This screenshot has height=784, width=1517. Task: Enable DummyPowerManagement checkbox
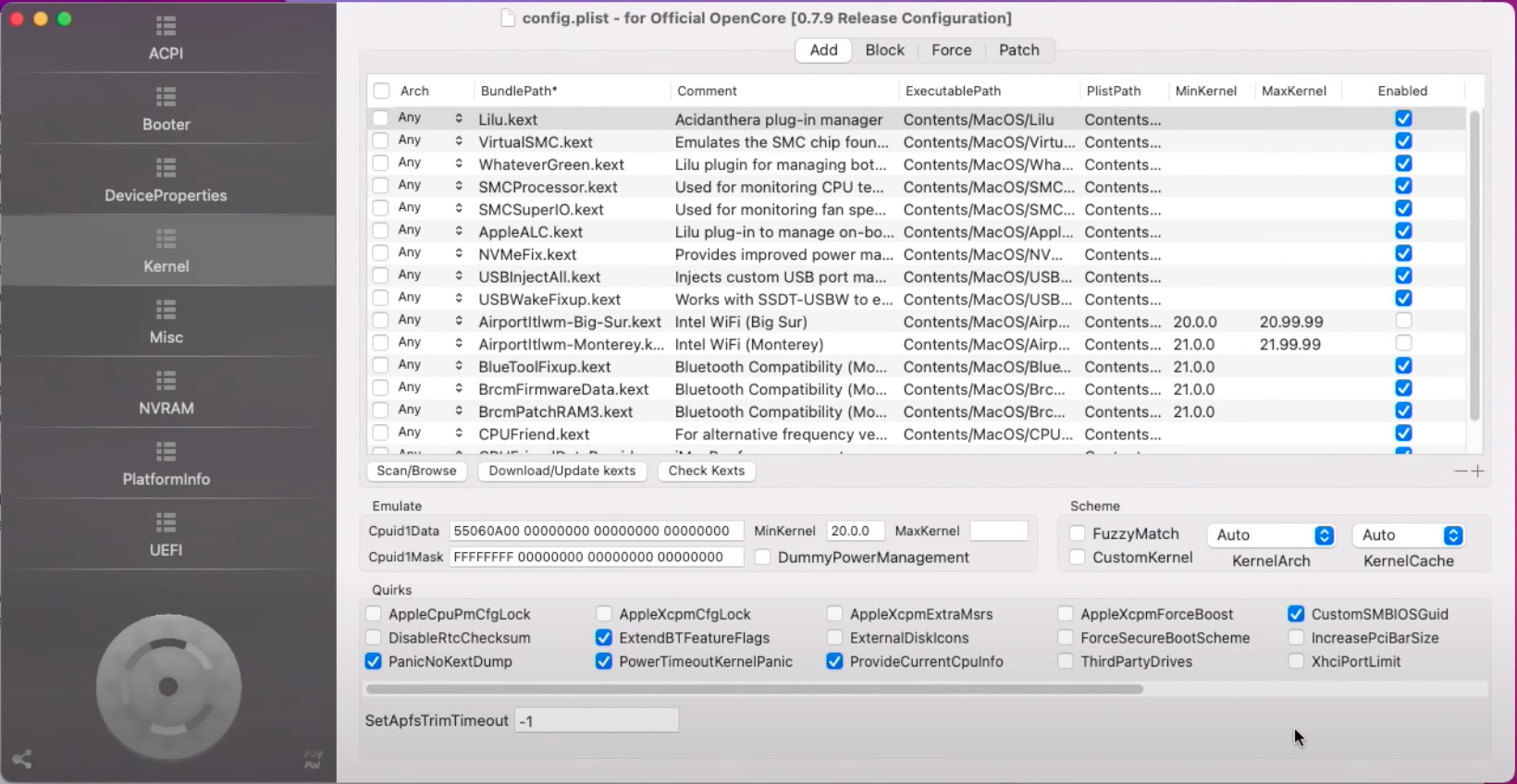tap(762, 557)
